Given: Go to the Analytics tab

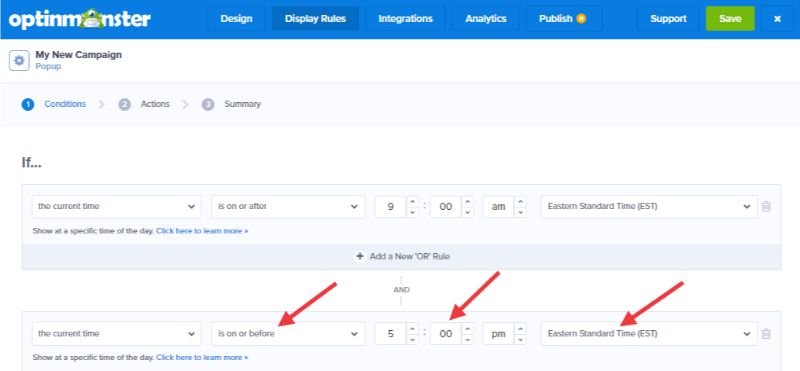Looking at the screenshot, I should tap(486, 19).
